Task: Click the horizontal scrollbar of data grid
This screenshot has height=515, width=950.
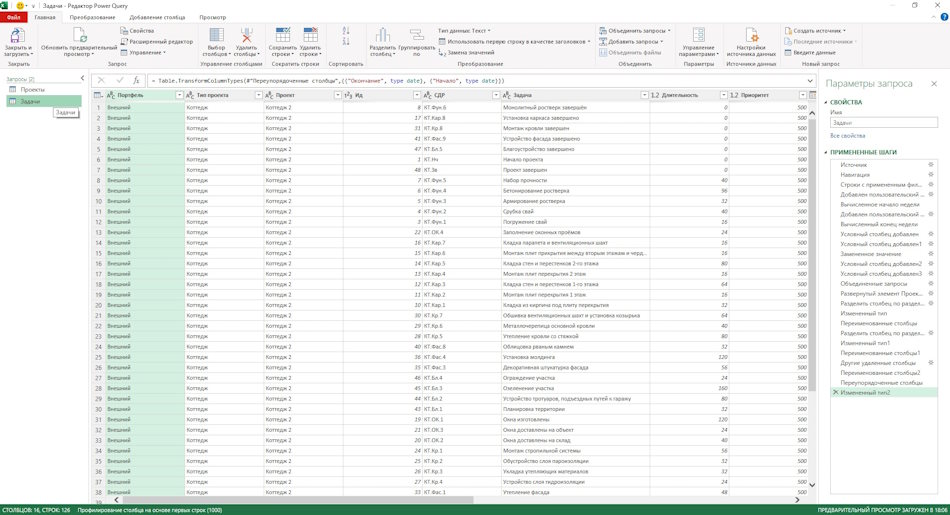Action: 297,500
